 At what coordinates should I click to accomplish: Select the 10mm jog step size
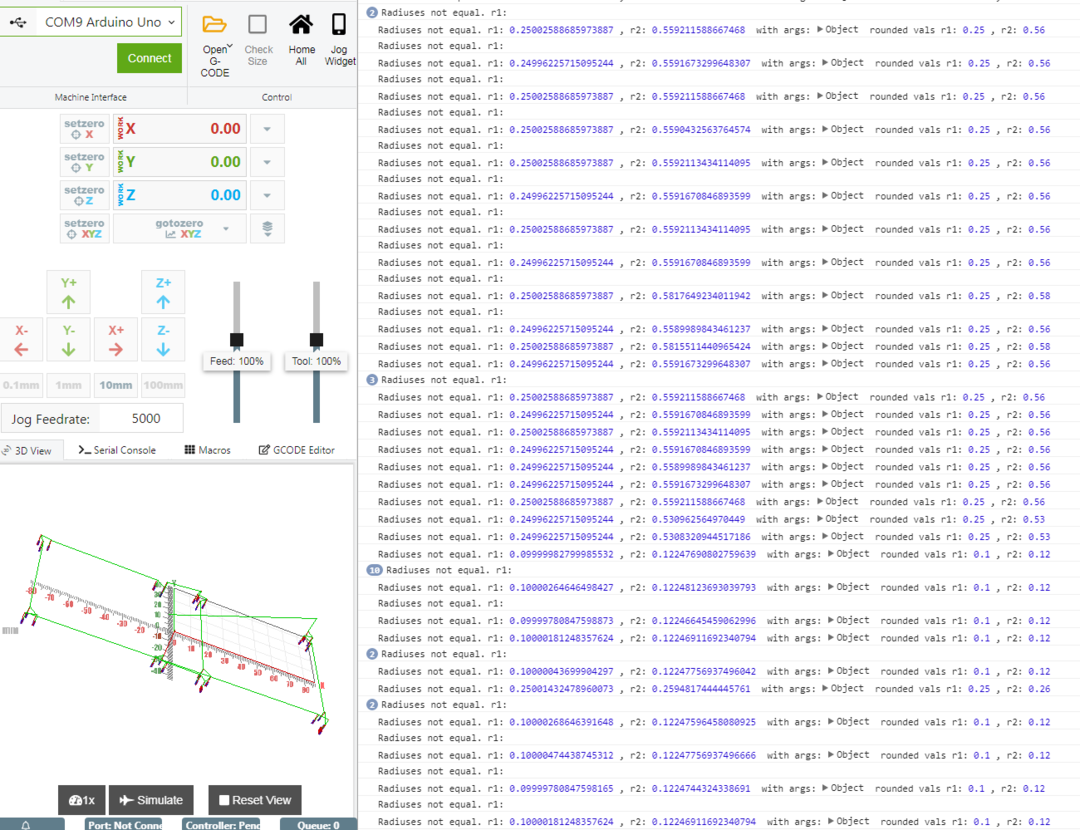[x=115, y=385]
